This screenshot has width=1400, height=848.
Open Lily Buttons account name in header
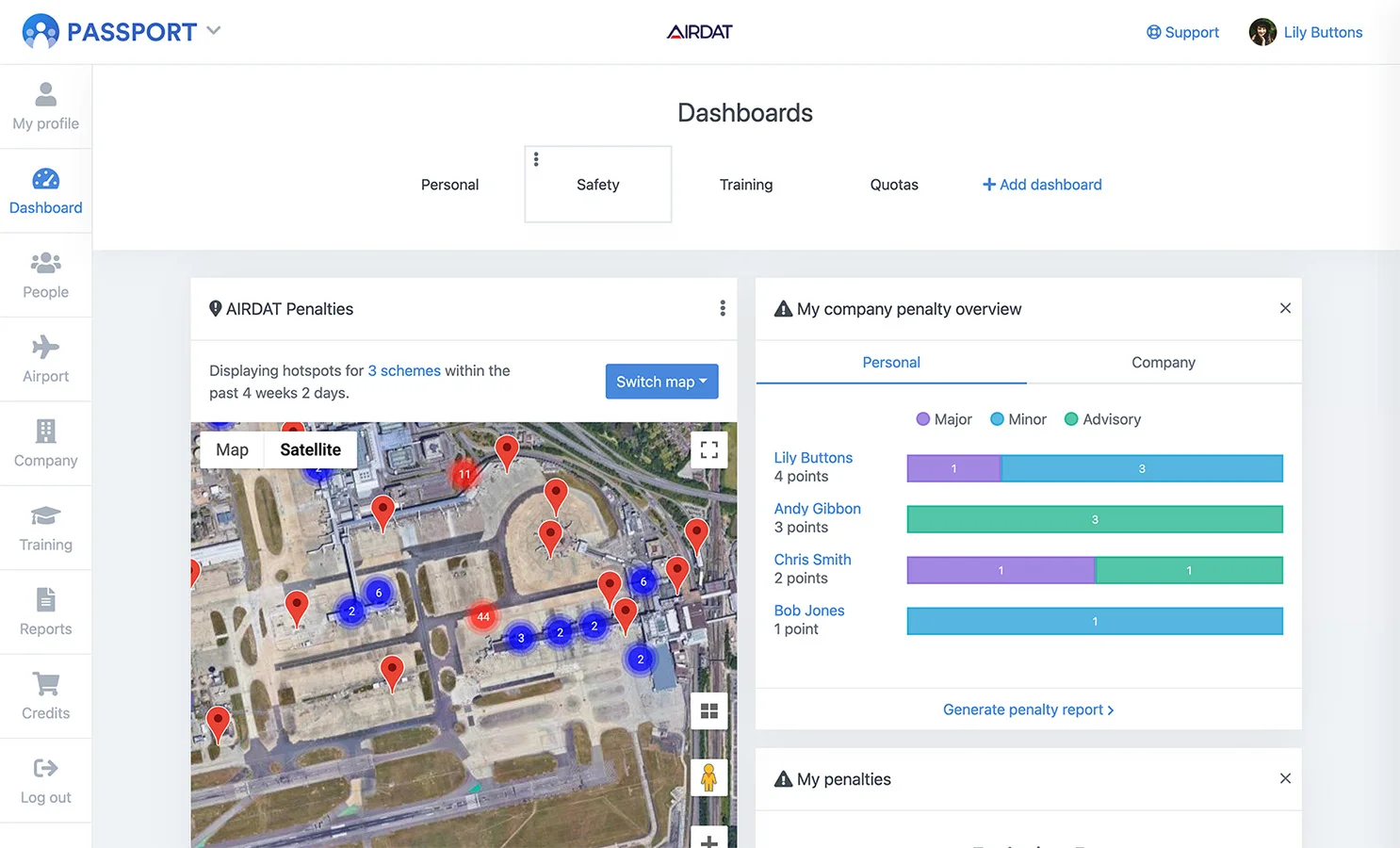(1323, 32)
